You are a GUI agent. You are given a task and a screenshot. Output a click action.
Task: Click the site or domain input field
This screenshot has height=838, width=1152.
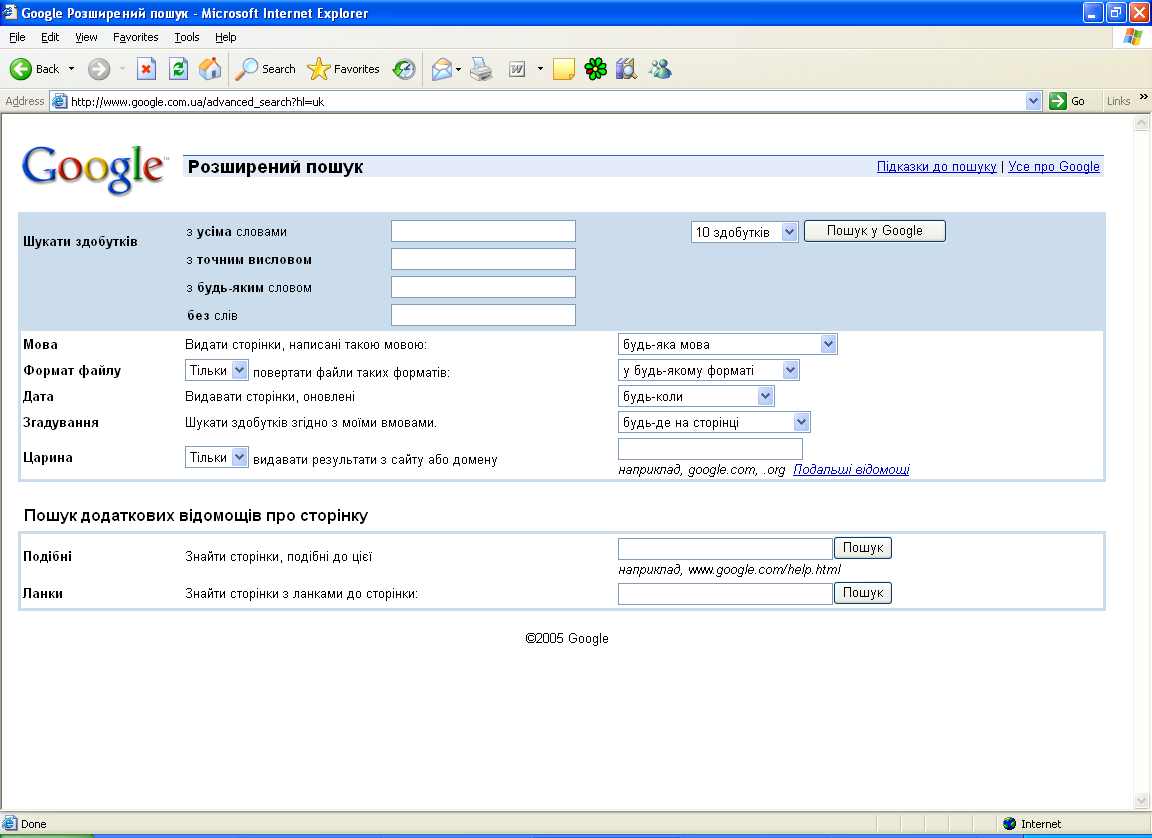coord(710,449)
